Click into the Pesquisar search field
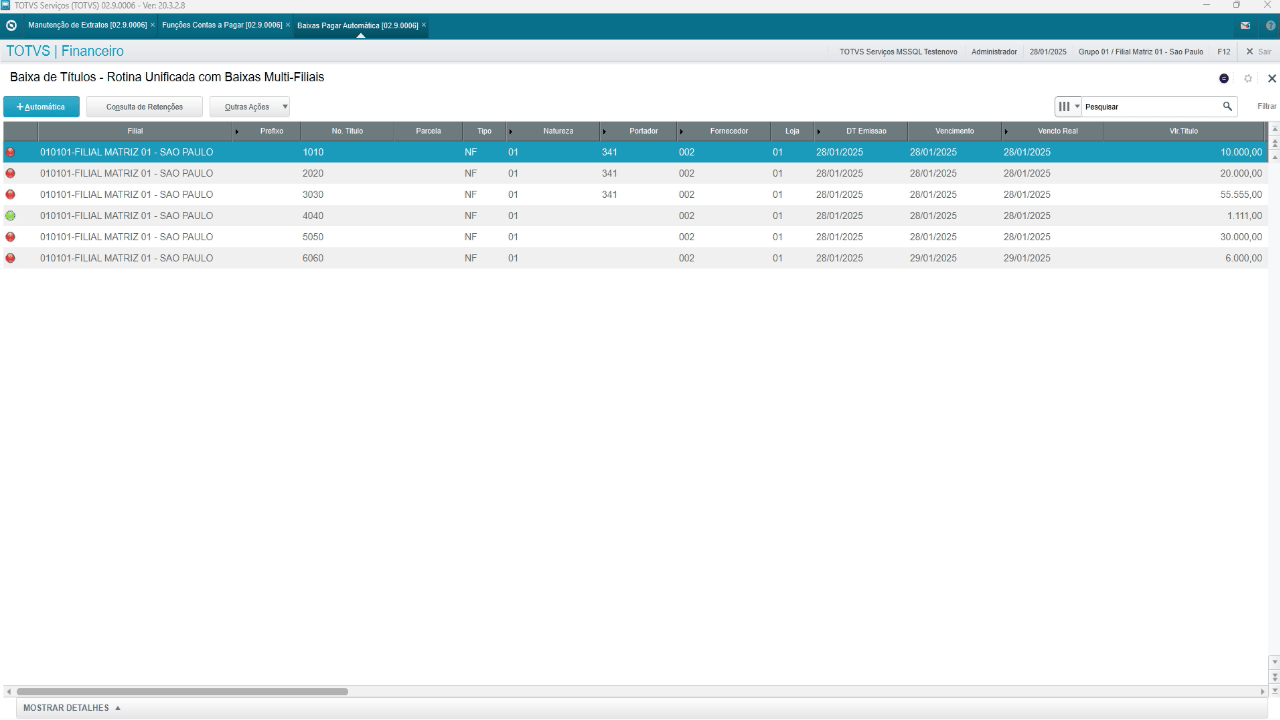 [1150, 106]
